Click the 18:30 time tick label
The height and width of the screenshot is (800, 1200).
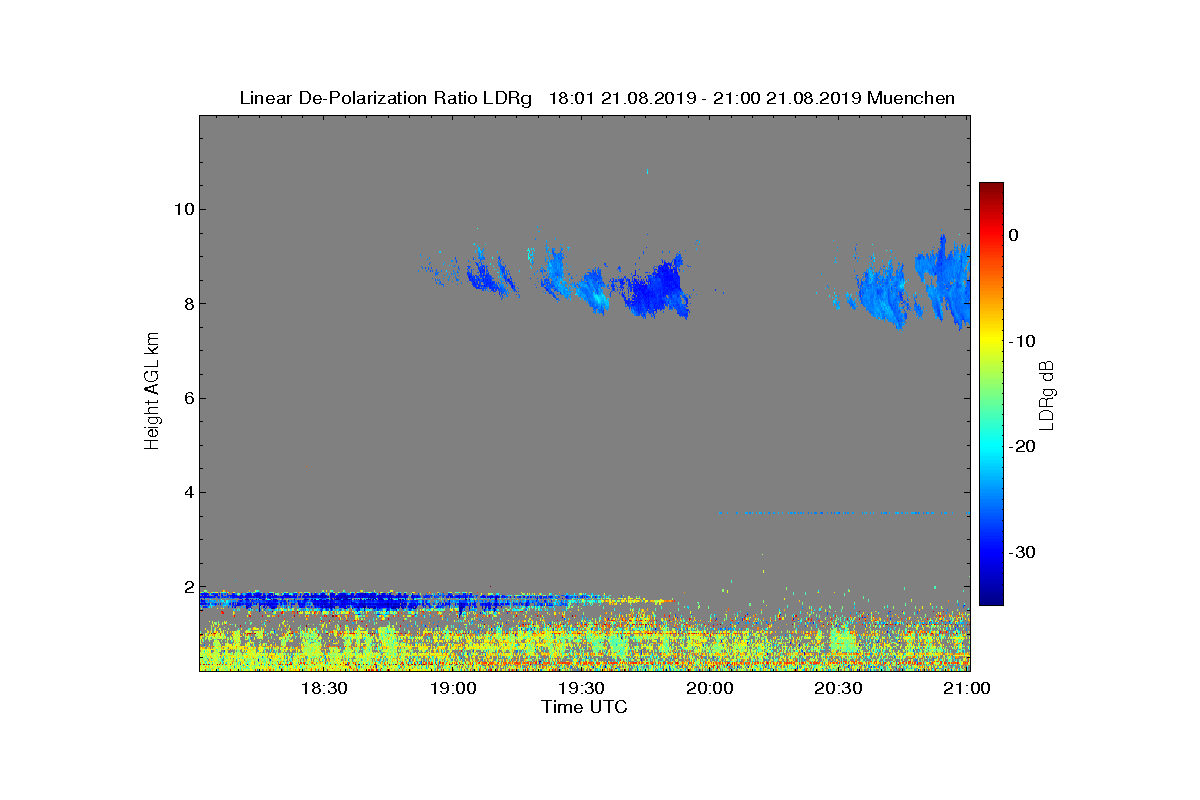(x=324, y=688)
